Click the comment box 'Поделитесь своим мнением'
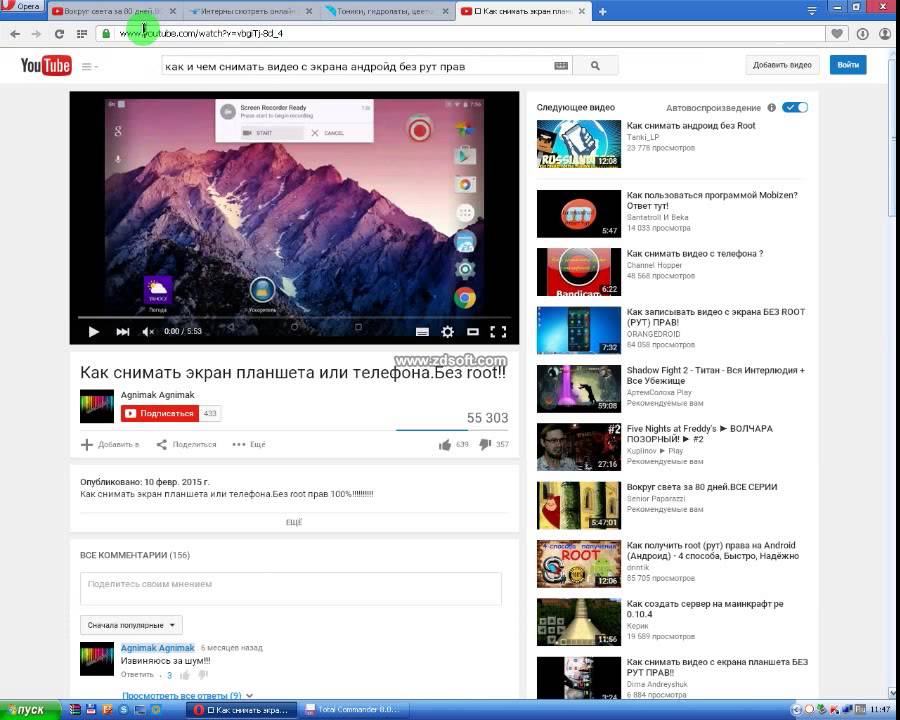 [x=291, y=587]
